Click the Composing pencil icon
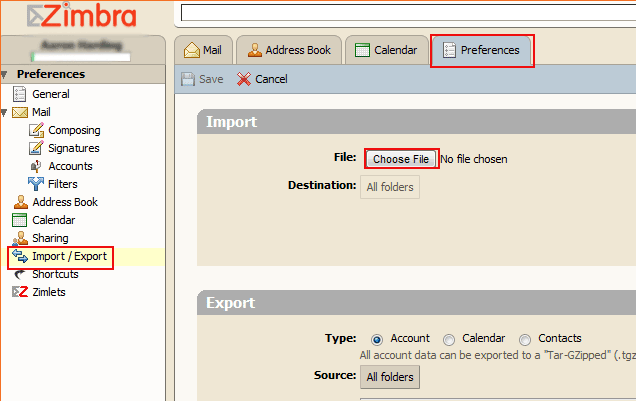The height and width of the screenshot is (401, 636). click(36, 130)
